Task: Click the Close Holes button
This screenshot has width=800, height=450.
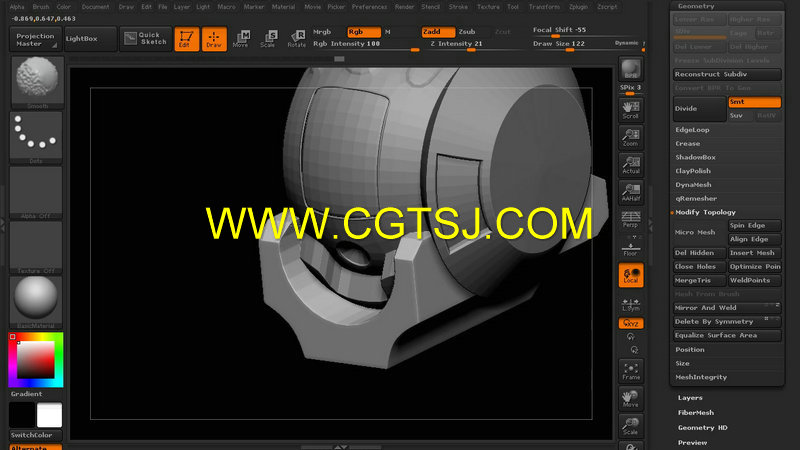Action: [699, 267]
